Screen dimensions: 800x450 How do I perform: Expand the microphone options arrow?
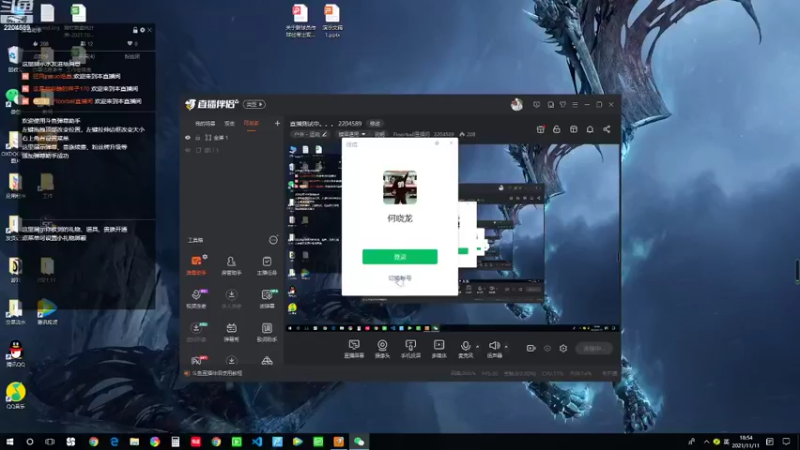478,346
